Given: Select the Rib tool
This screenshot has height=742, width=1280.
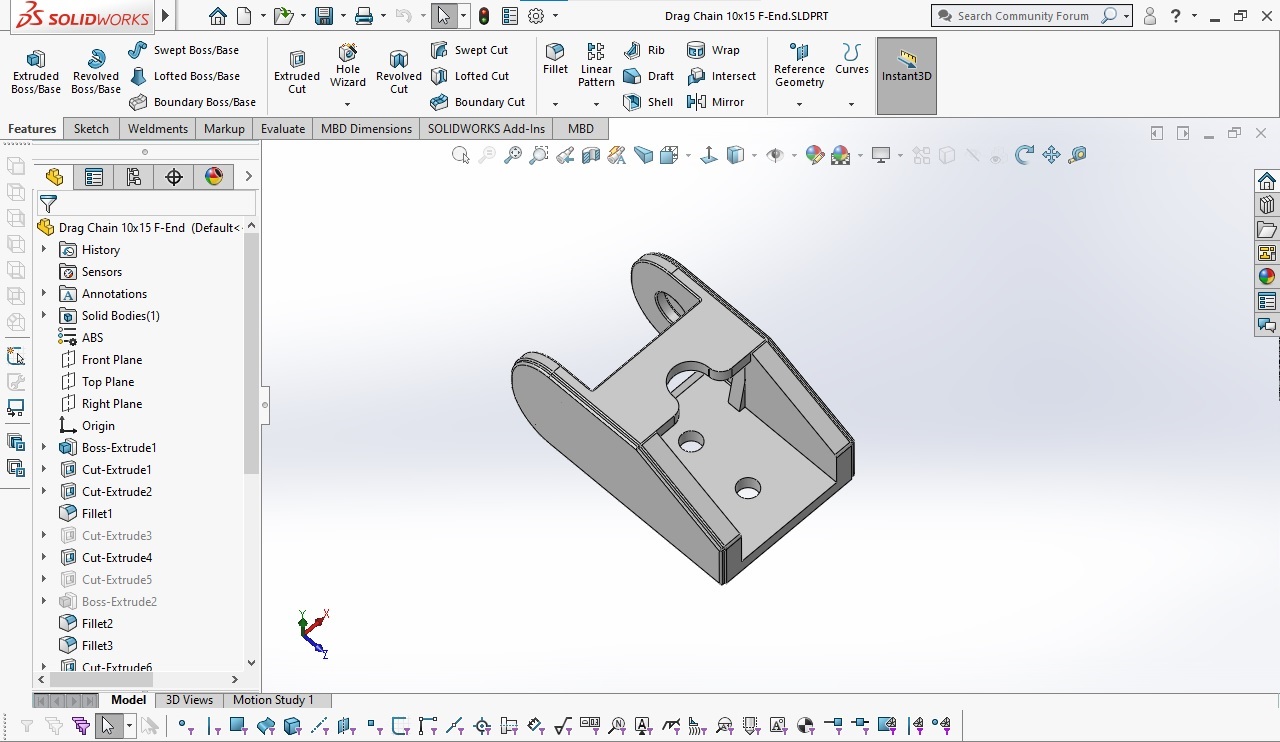Looking at the screenshot, I should click(644, 50).
